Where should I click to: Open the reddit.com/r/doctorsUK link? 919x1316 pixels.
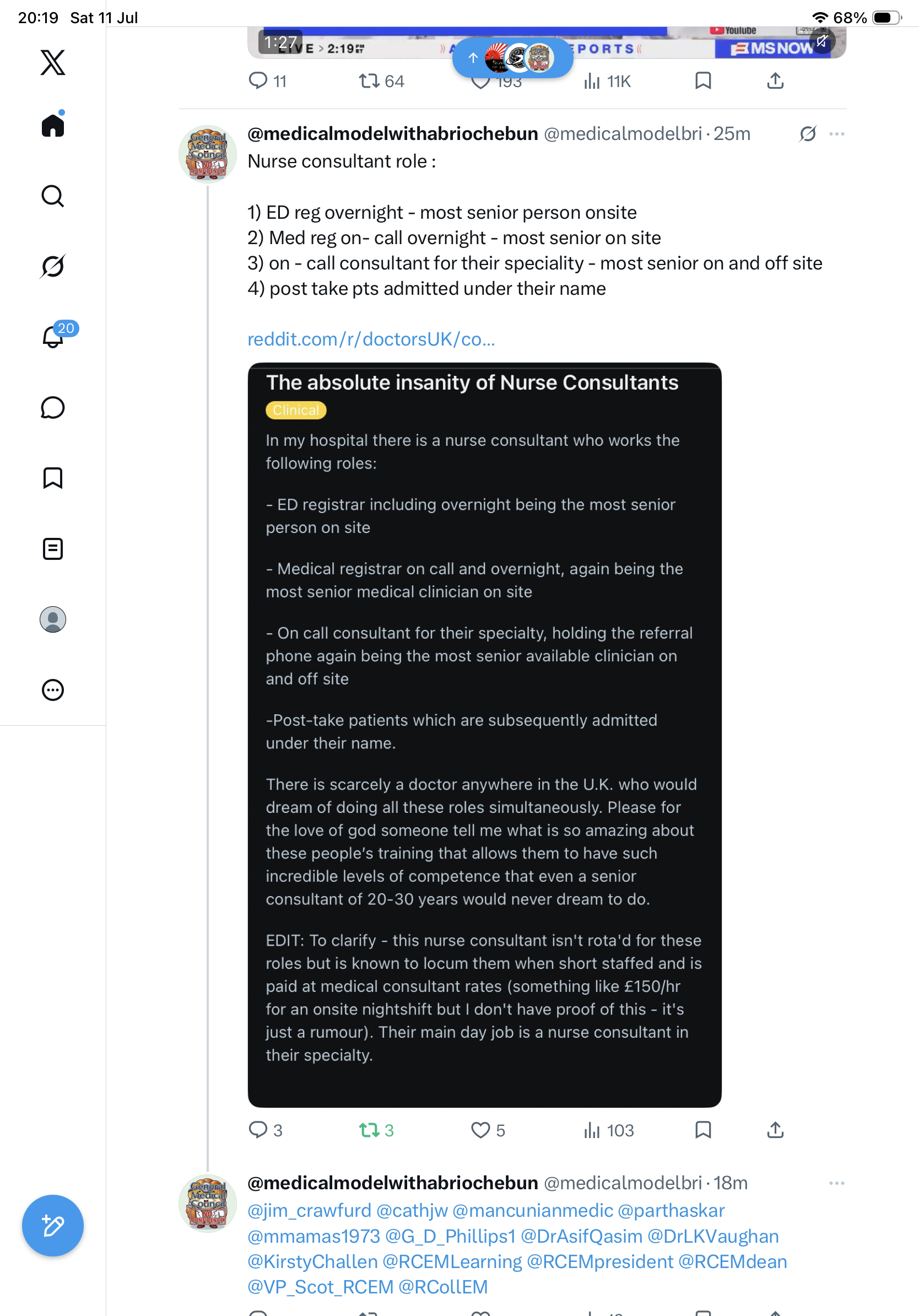coord(371,339)
